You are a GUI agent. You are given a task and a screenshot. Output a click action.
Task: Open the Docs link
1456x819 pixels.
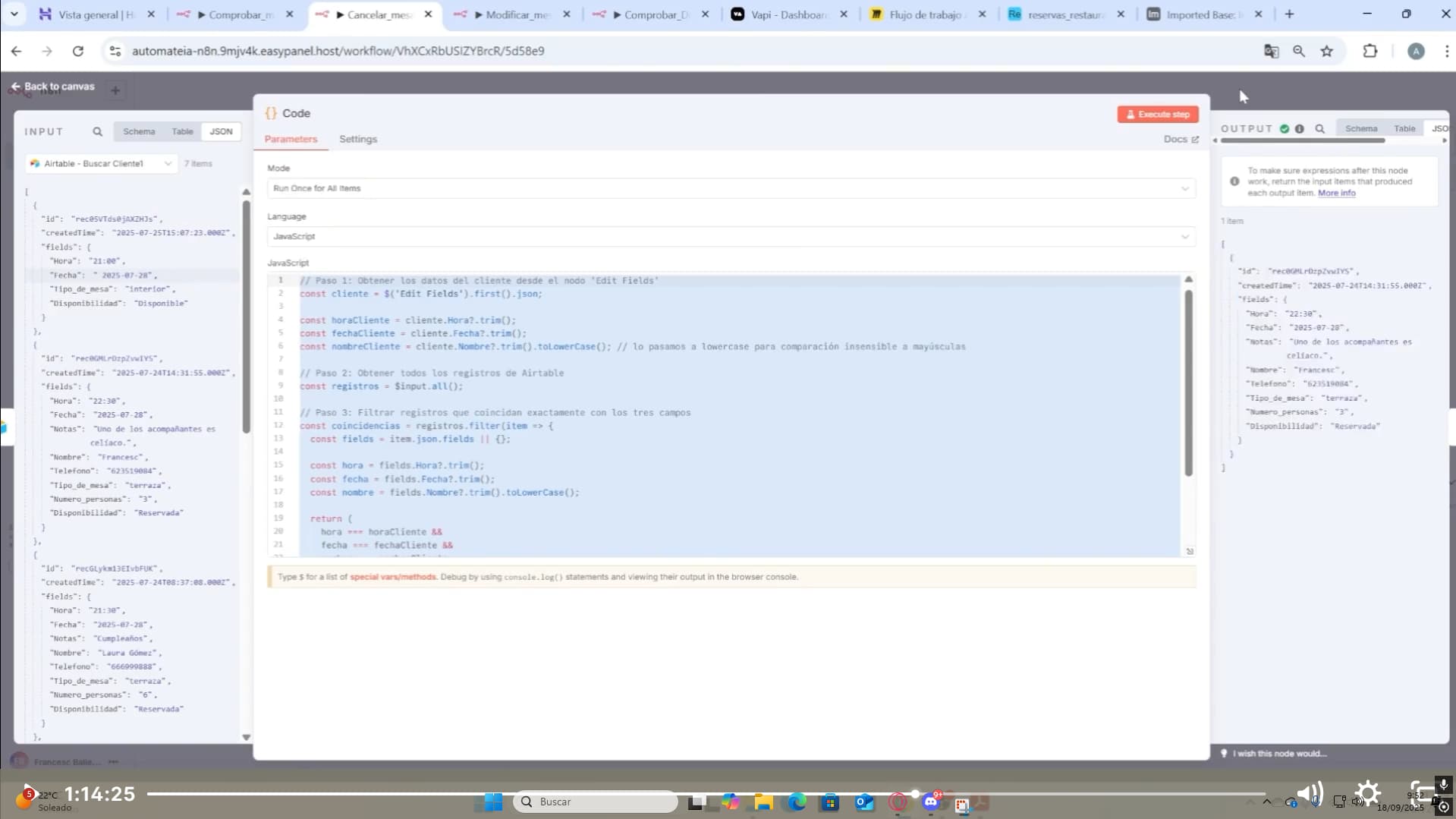coord(1181,139)
